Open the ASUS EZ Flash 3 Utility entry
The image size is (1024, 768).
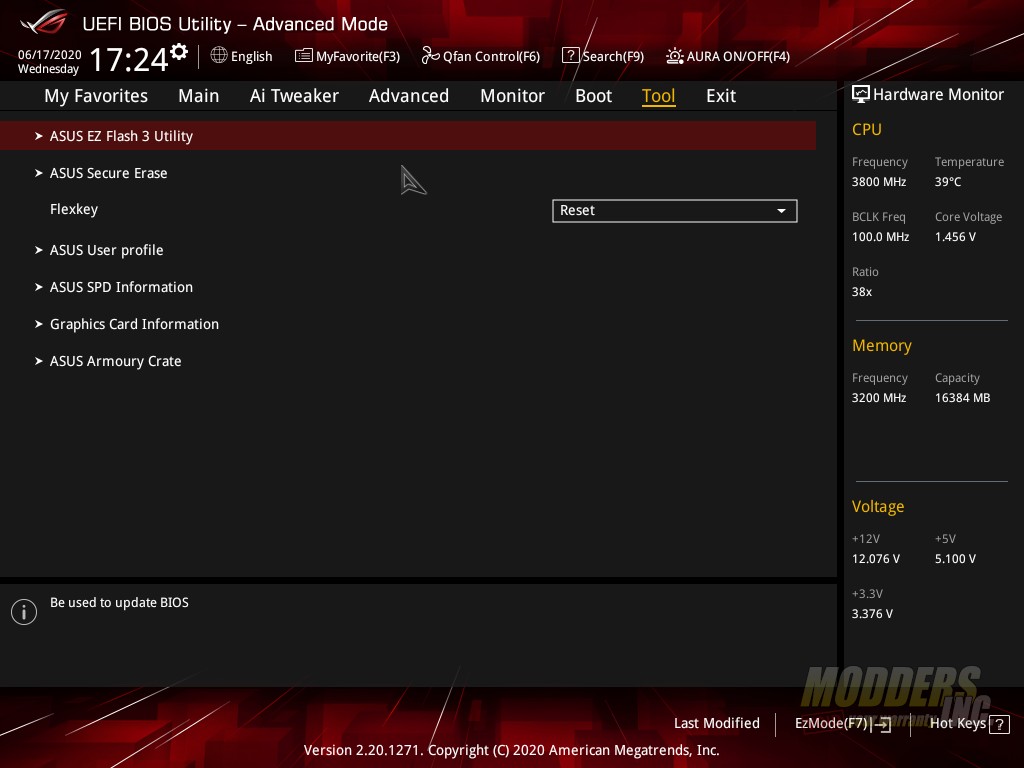pyautogui.click(x=408, y=136)
